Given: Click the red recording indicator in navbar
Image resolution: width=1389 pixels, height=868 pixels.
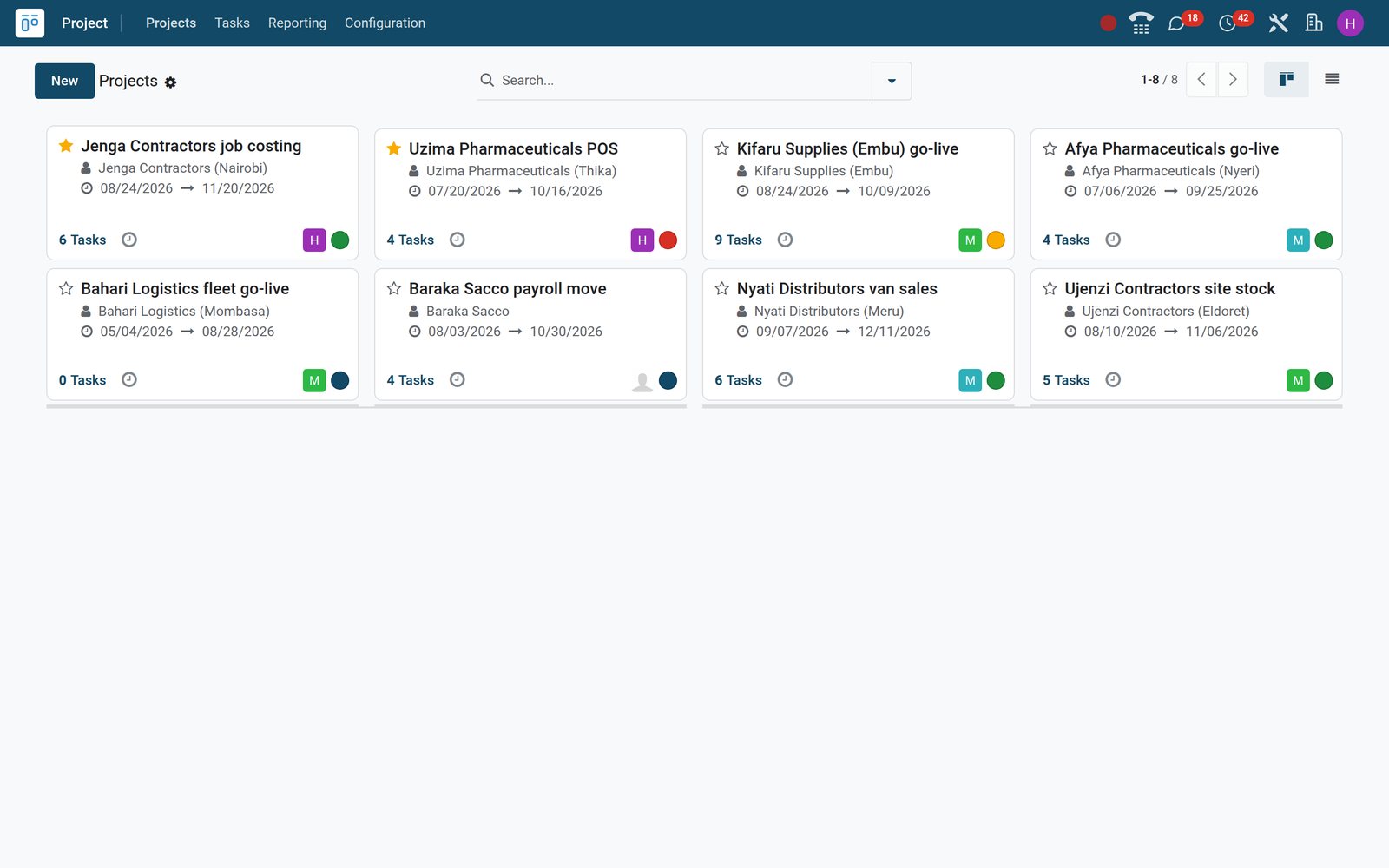Looking at the screenshot, I should (1108, 23).
